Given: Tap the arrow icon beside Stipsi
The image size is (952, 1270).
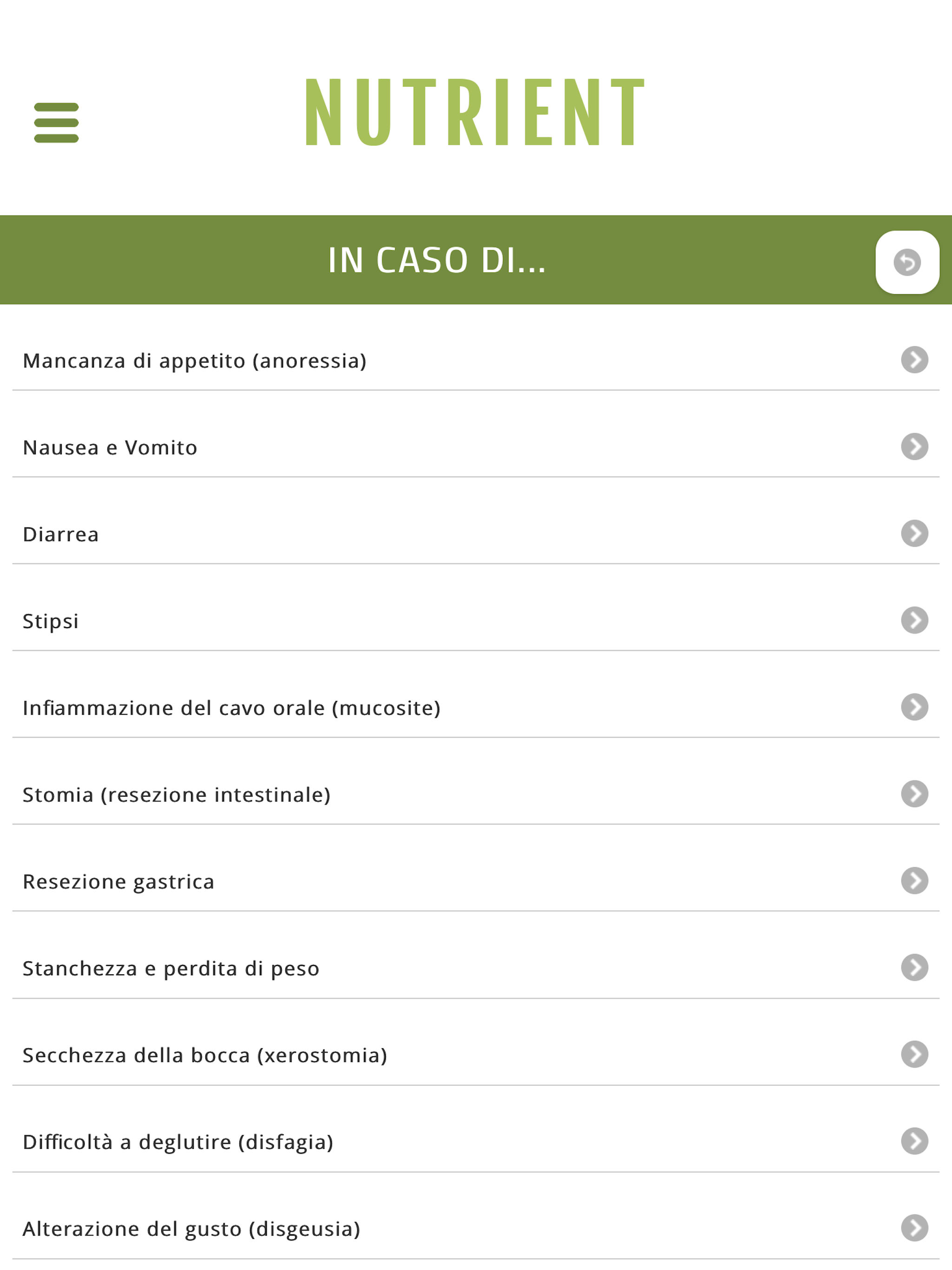Looking at the screenshot, I should (915, 620).
